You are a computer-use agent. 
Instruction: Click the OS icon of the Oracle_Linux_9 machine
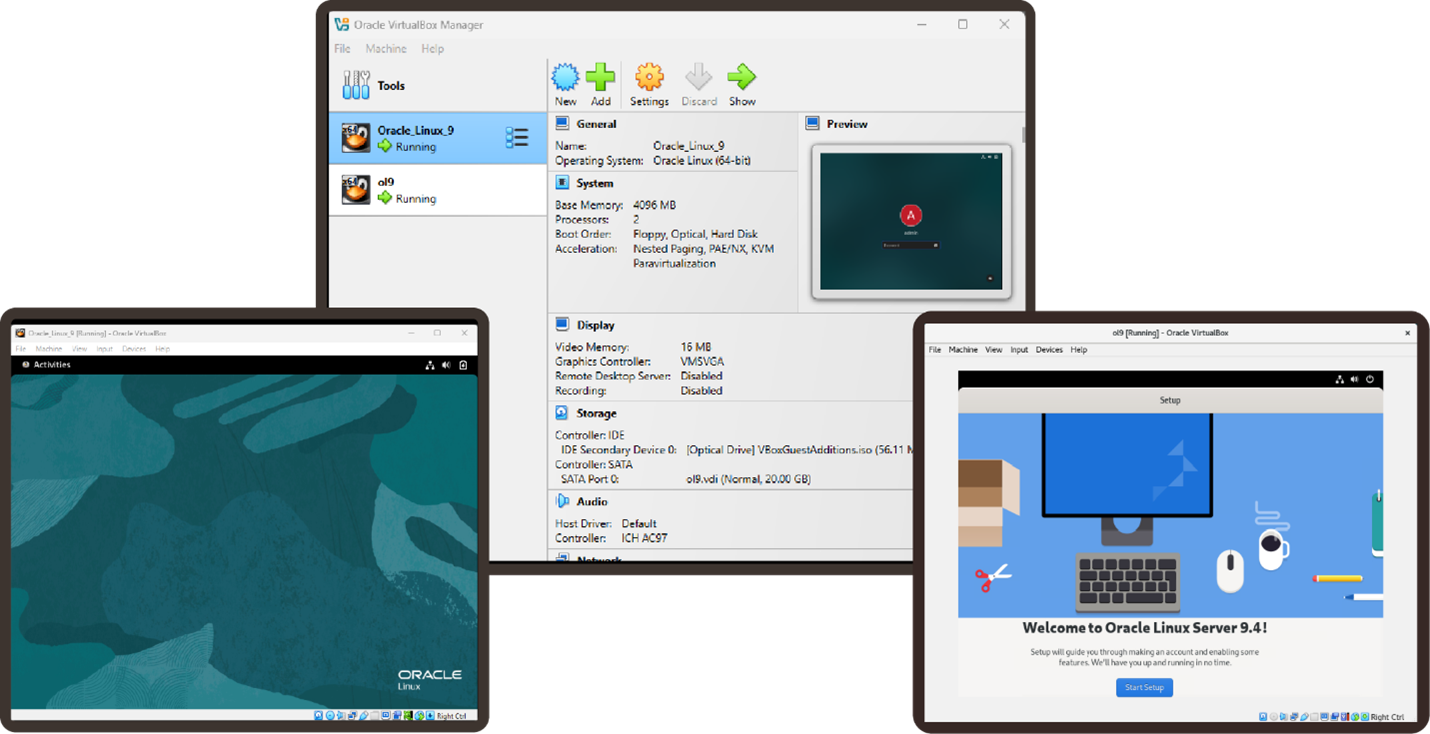tap(356, 138)
